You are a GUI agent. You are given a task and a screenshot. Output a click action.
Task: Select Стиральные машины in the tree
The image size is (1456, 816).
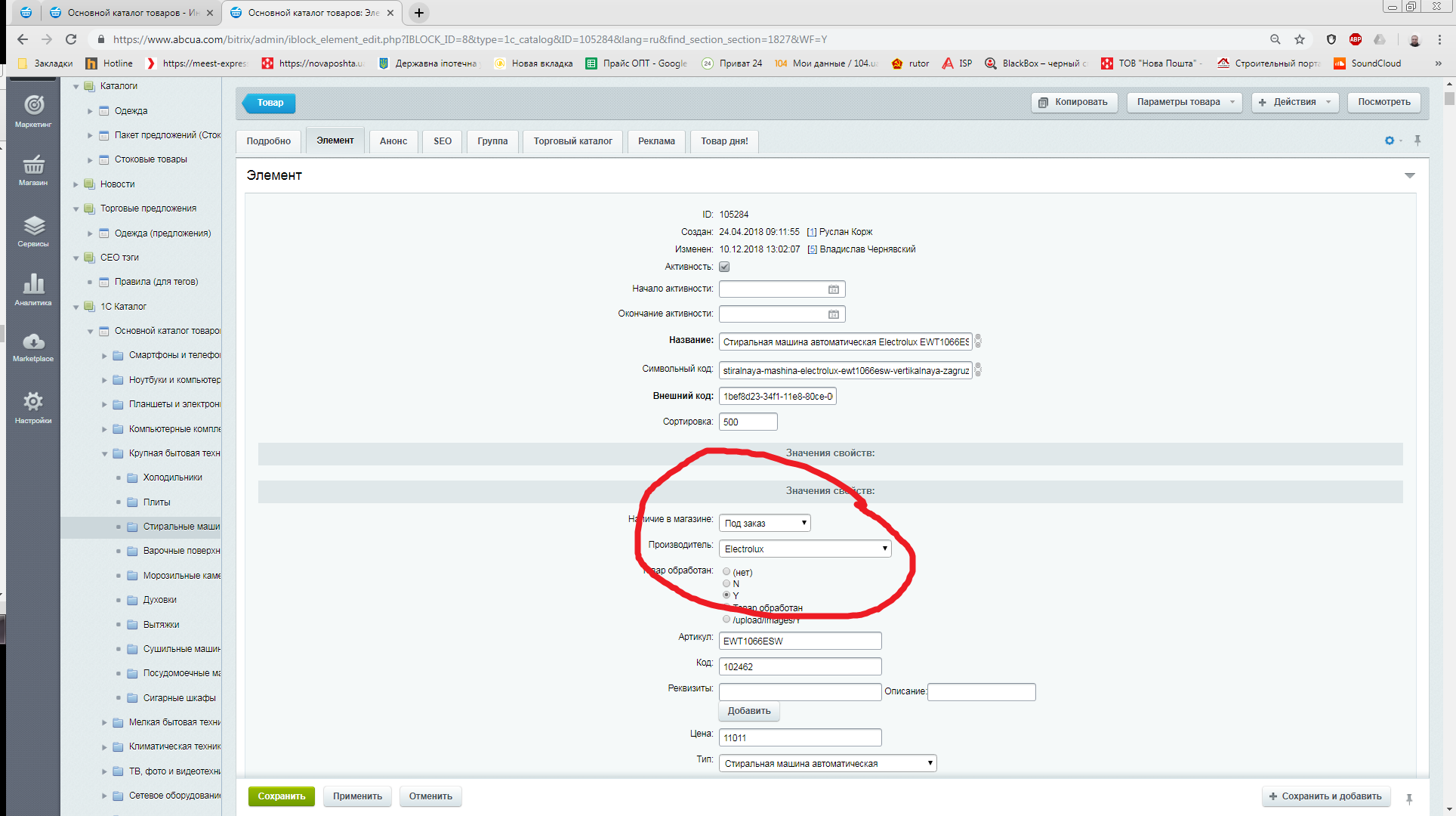click(181, 527)
